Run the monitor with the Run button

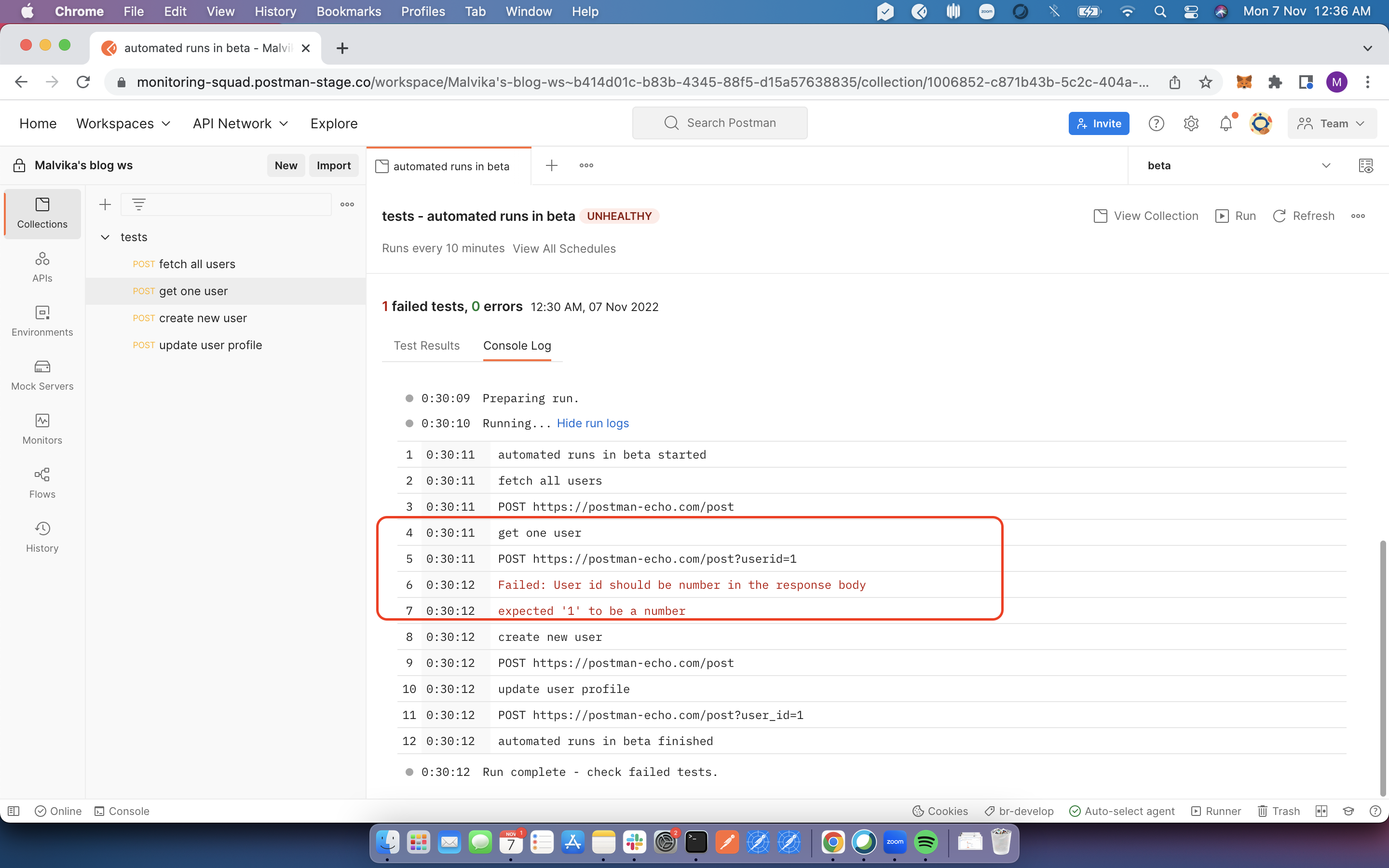pyautogui.click(x=1236, y=216)
